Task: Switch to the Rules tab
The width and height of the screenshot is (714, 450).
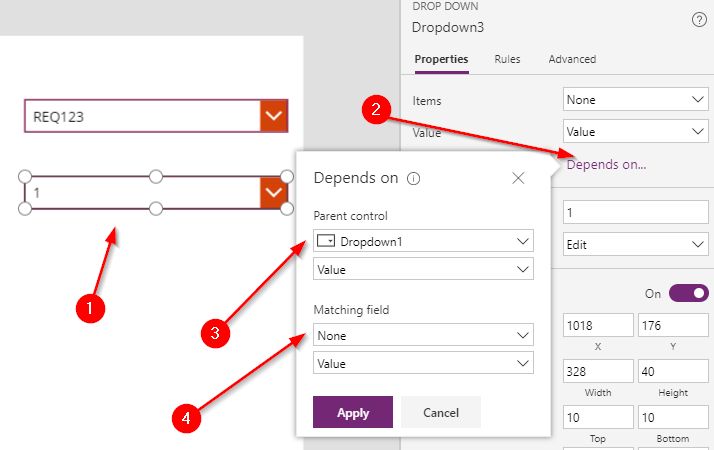Action: 507,59
